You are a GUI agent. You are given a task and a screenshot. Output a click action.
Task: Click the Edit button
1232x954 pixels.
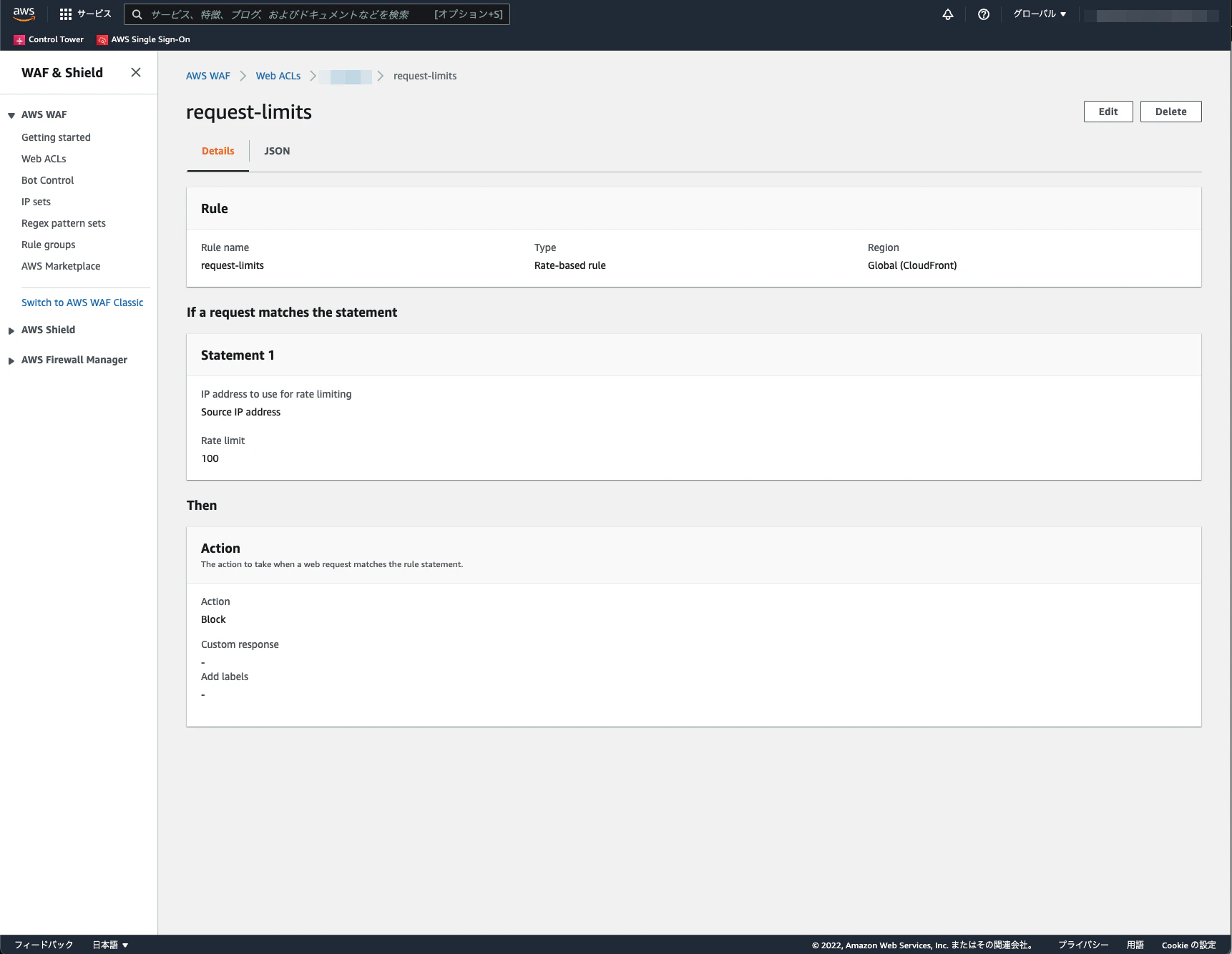1108,112
